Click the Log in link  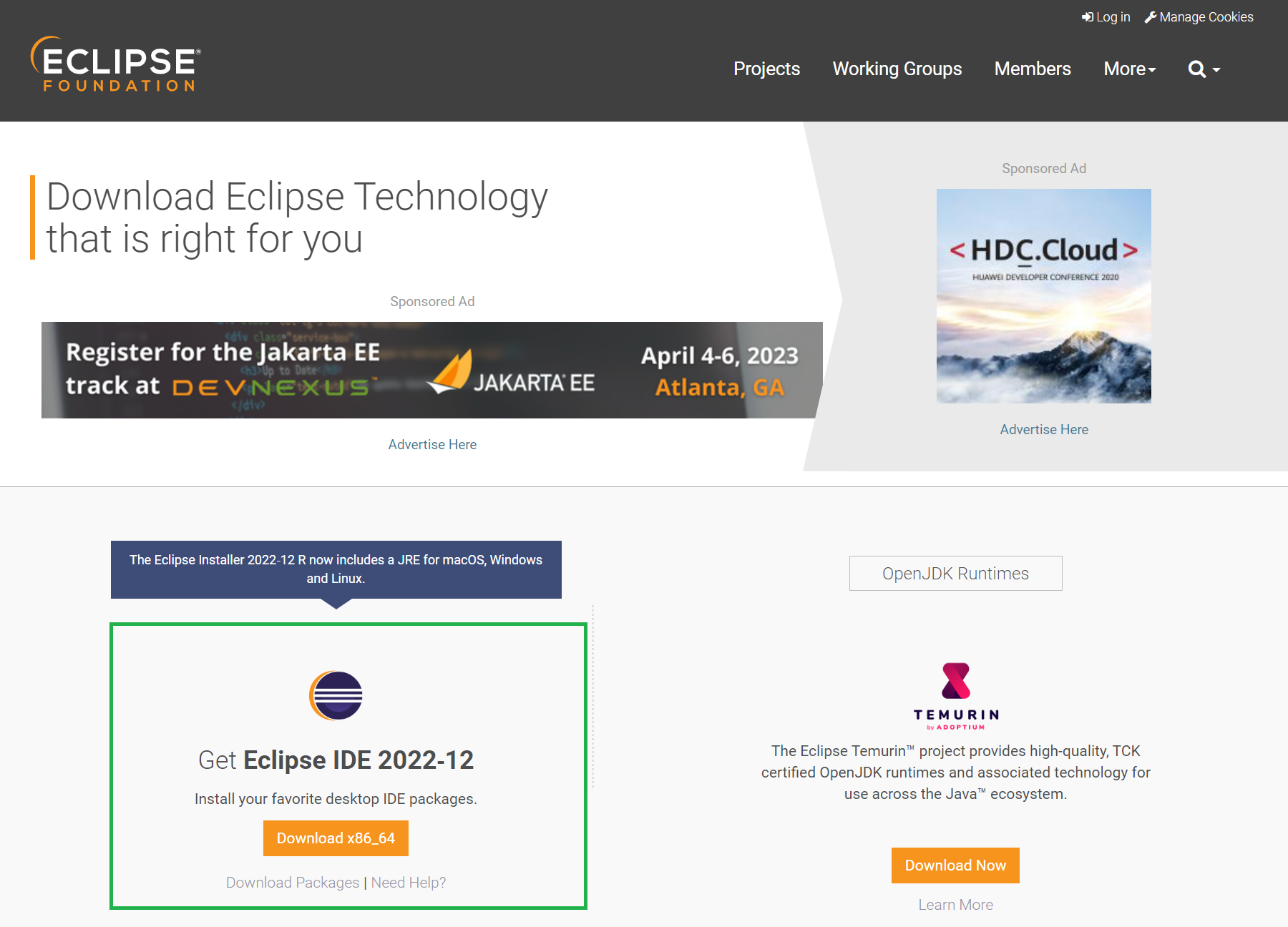click(1106, 17)
